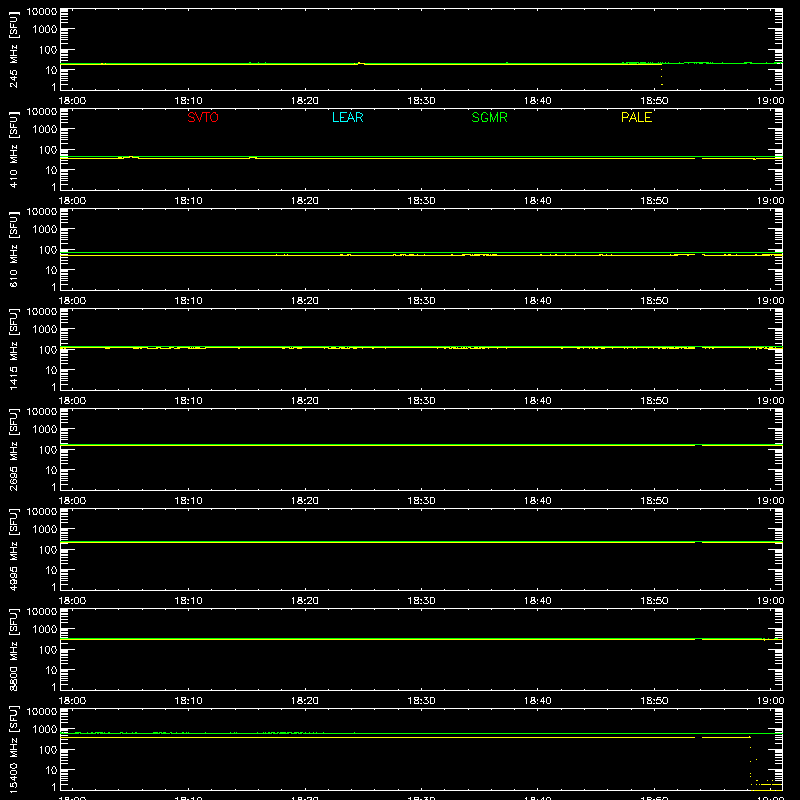Select '10' y-axis value on 1415 MHz plot
Viewport: 800px width, 800px height.
pos(51,370)
